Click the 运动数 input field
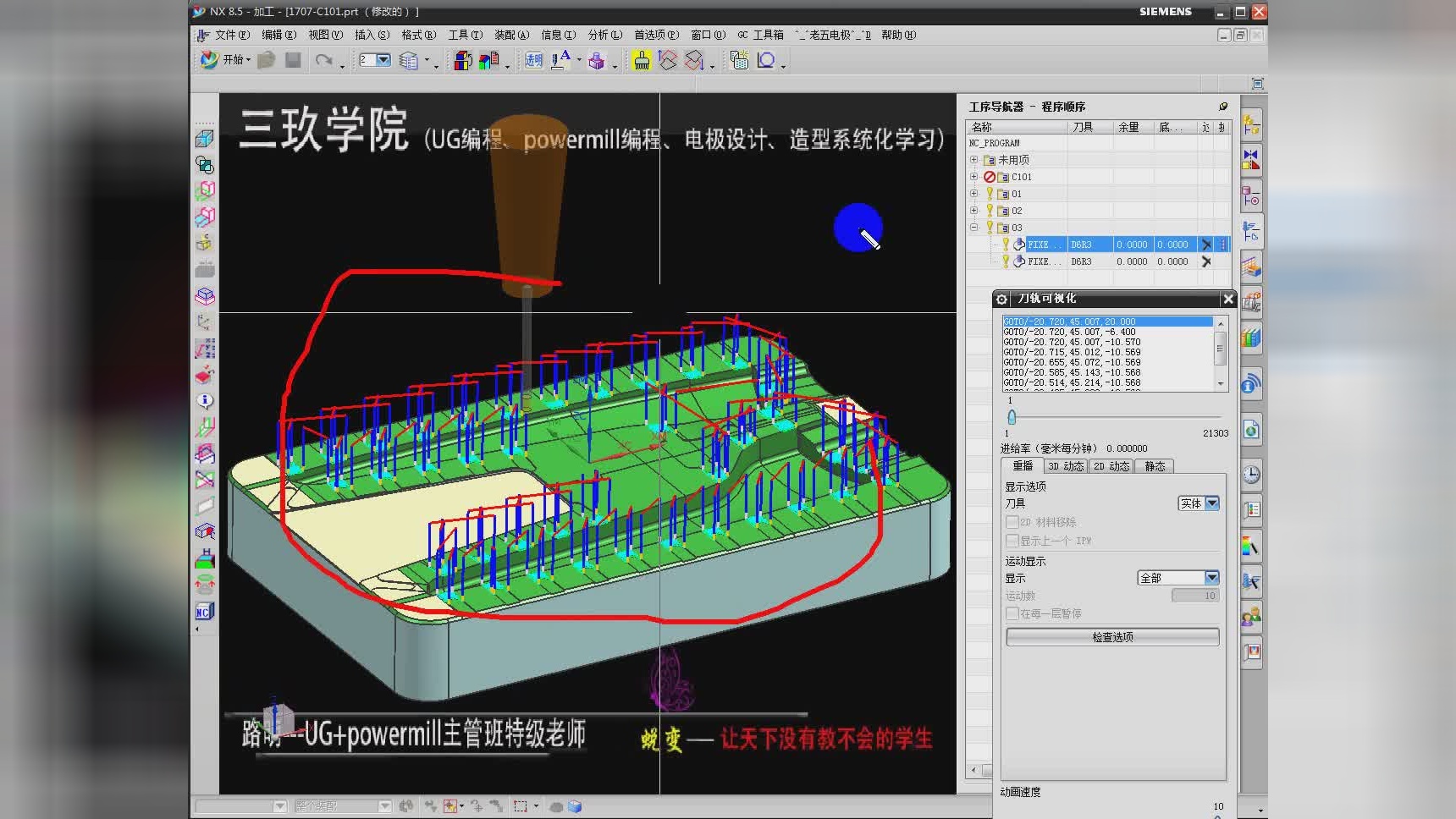The width and height of the screenshot is (1456, 819). point(1195,596)
